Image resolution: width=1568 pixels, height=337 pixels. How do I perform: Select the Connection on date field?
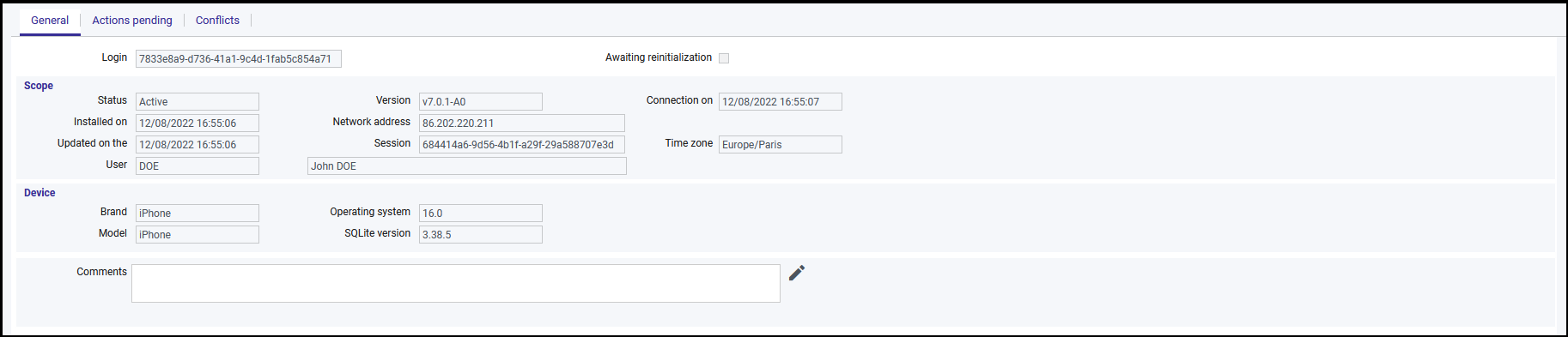click(x=781, y=101)
